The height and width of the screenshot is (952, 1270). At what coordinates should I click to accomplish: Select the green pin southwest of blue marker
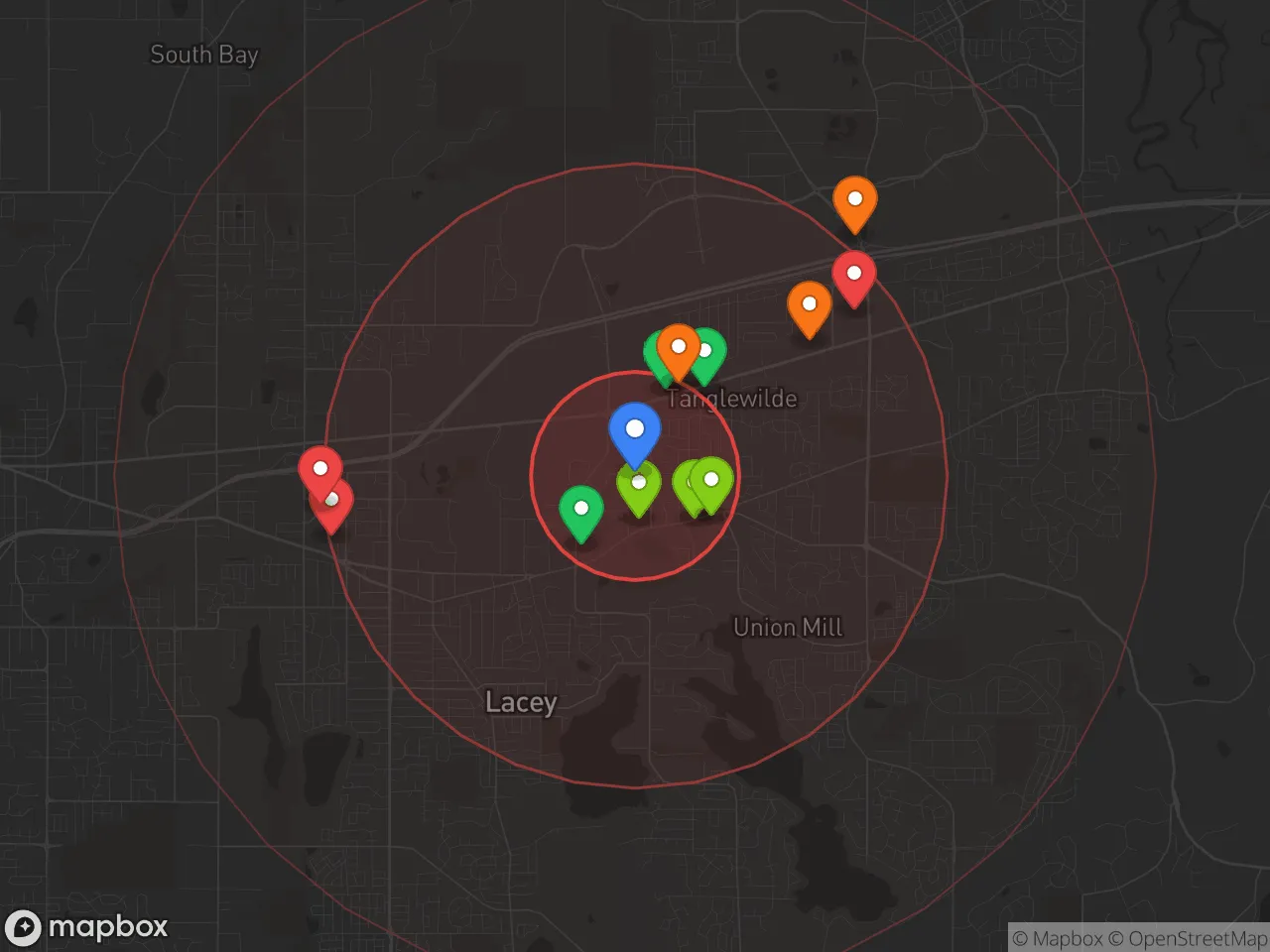pos(580,510)
